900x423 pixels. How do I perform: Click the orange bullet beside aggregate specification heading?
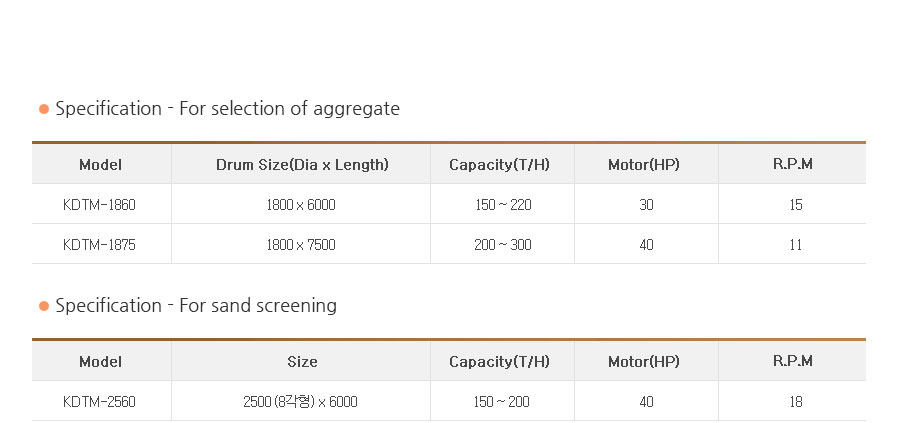click(44, 109)
